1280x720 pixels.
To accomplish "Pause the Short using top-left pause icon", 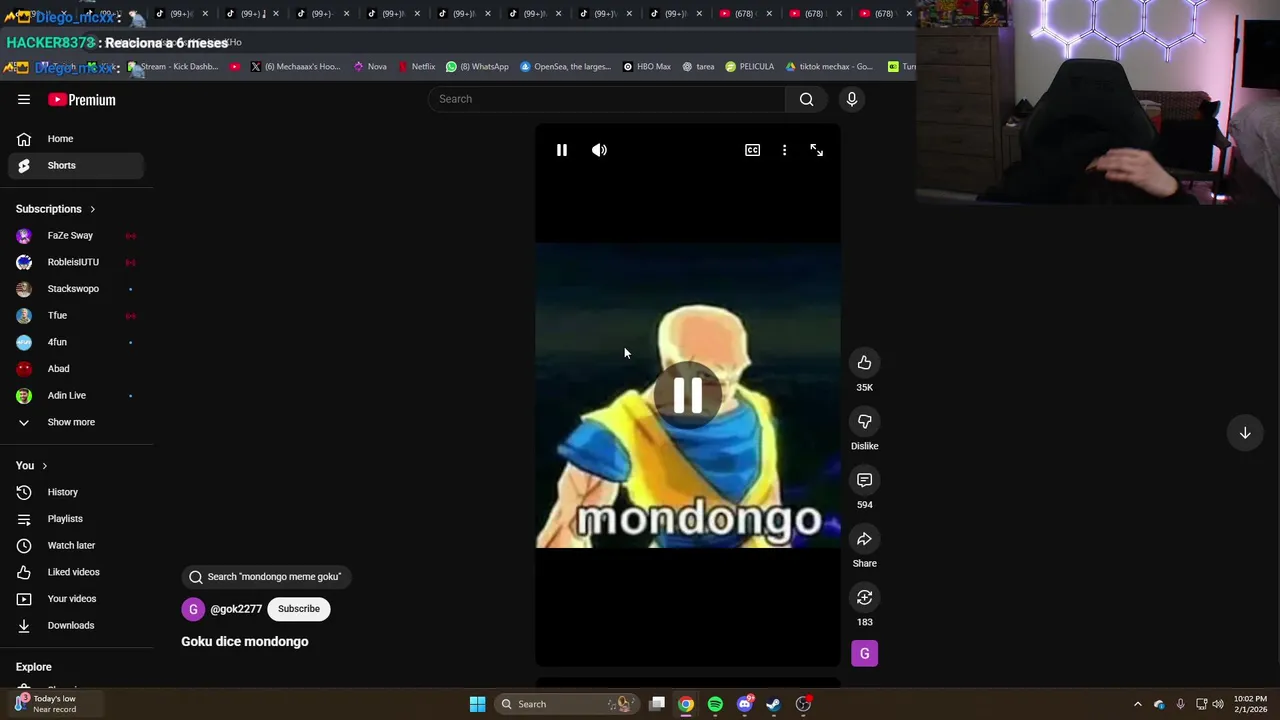I will click(562, 150).
